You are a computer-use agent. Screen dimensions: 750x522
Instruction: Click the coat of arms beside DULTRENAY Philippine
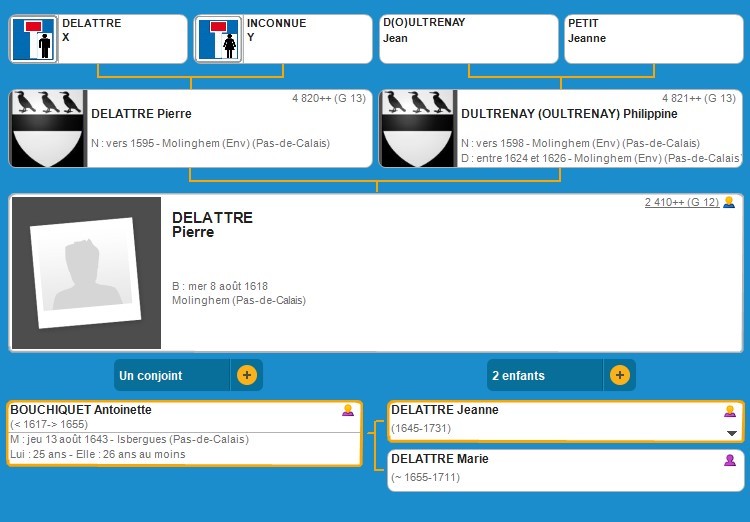coord(418,128)
